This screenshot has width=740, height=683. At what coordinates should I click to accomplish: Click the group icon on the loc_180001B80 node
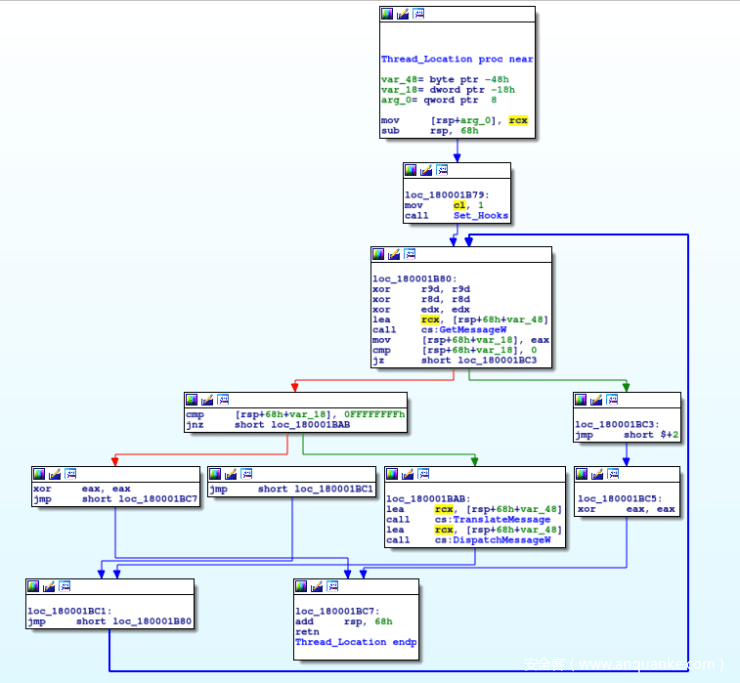tap(410, 254)
